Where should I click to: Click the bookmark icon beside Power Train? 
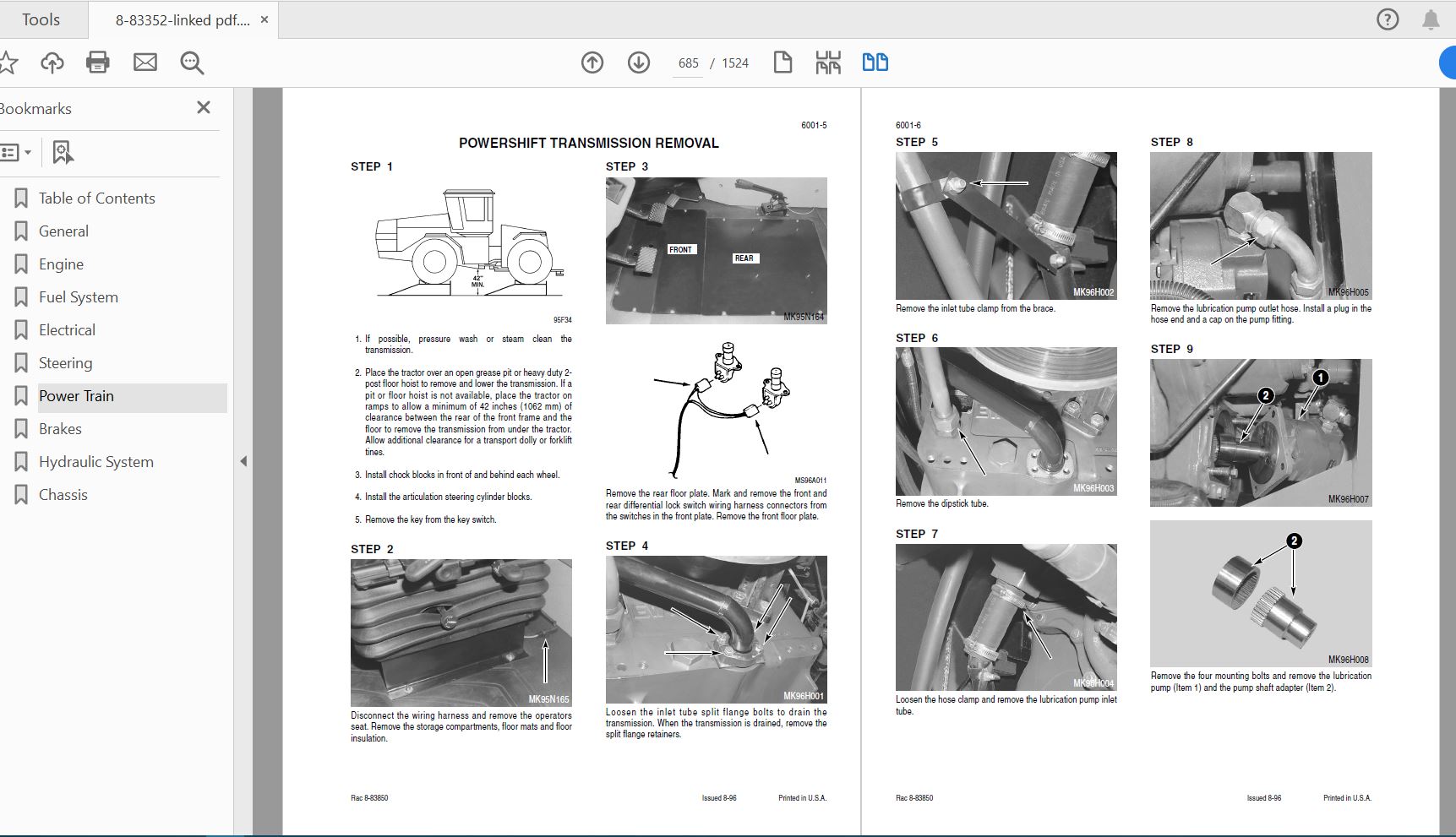pyautogui.click(x=21, y=396)
